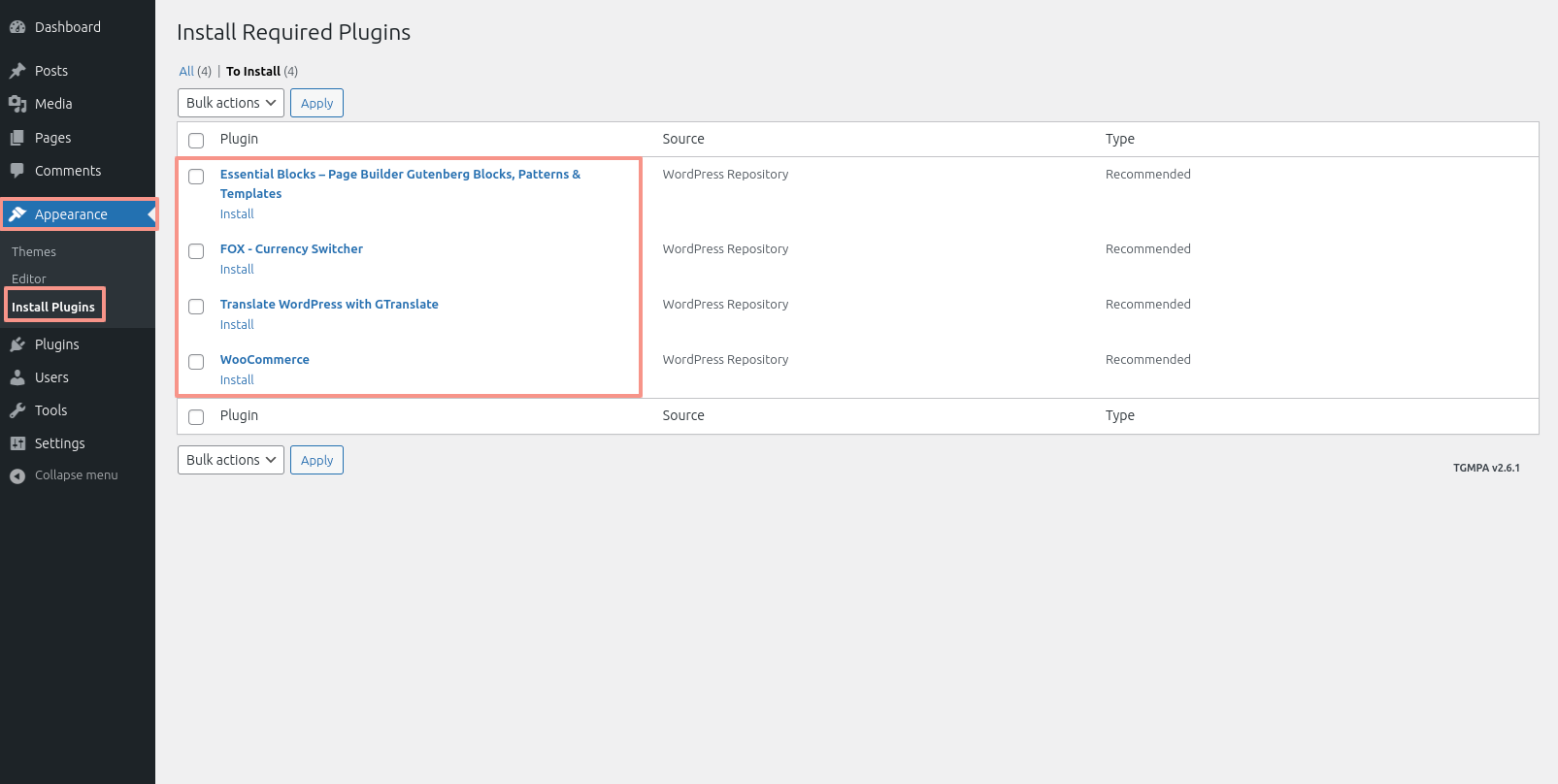The height and width of the screenshot is (784, 1558).
Task: Click the bottom Apply button
Action: 316,460
